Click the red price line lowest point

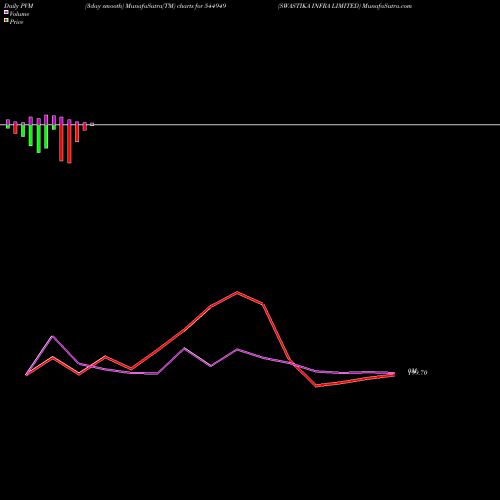pyautogui.click(x=316, y=386)
